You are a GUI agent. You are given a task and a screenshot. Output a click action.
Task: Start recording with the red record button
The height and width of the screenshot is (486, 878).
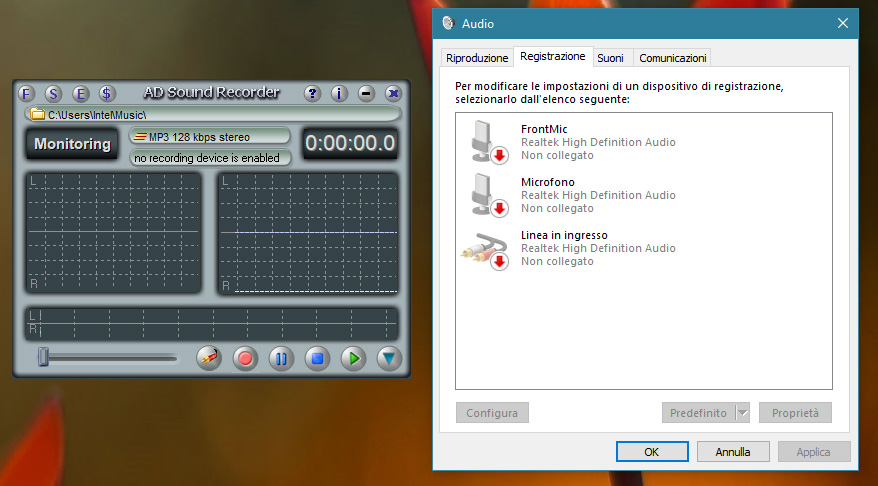245,358
